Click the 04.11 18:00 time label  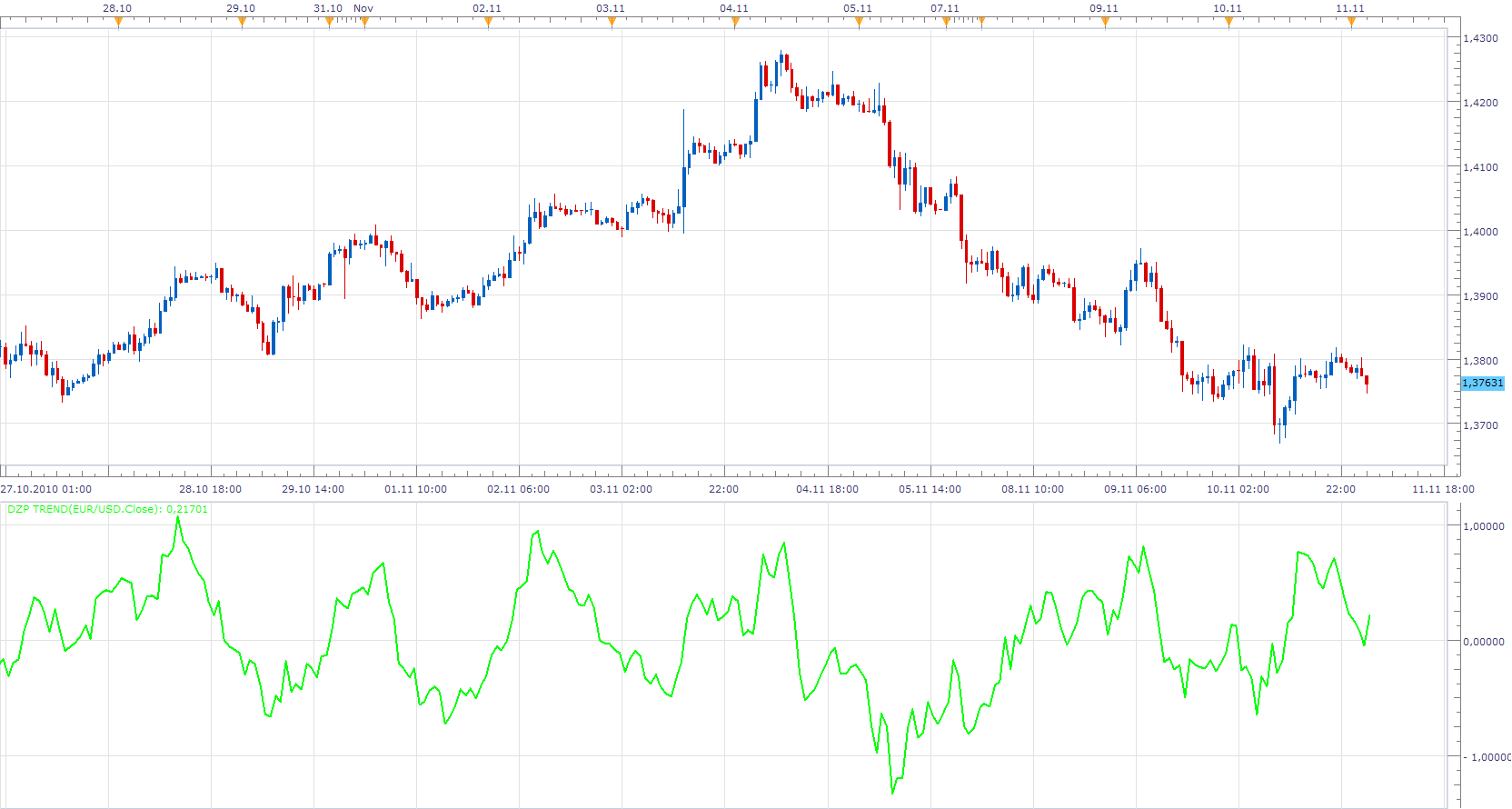pos(827,489)
